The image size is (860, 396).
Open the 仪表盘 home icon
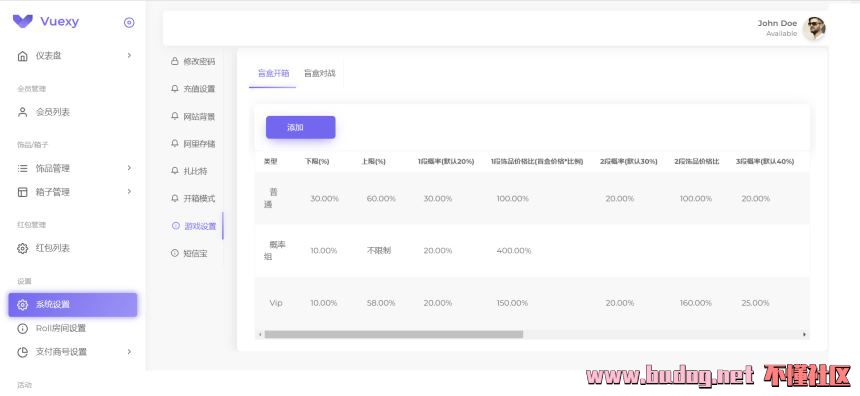pos(22,56)
